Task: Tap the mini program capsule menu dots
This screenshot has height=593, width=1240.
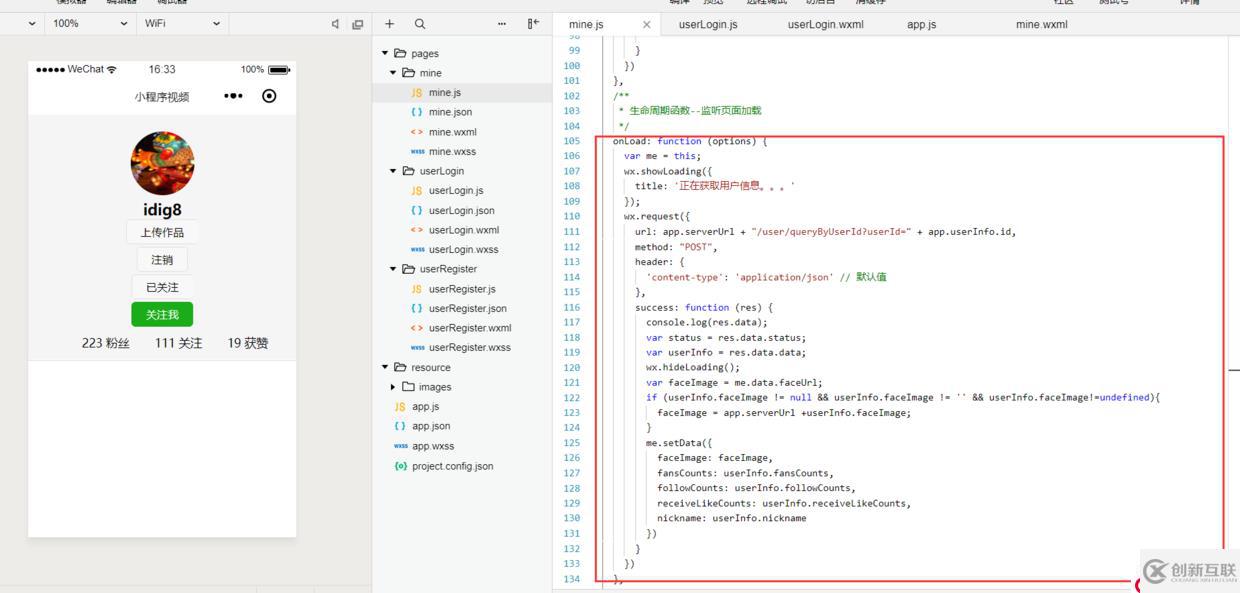Action: (233, 96)
